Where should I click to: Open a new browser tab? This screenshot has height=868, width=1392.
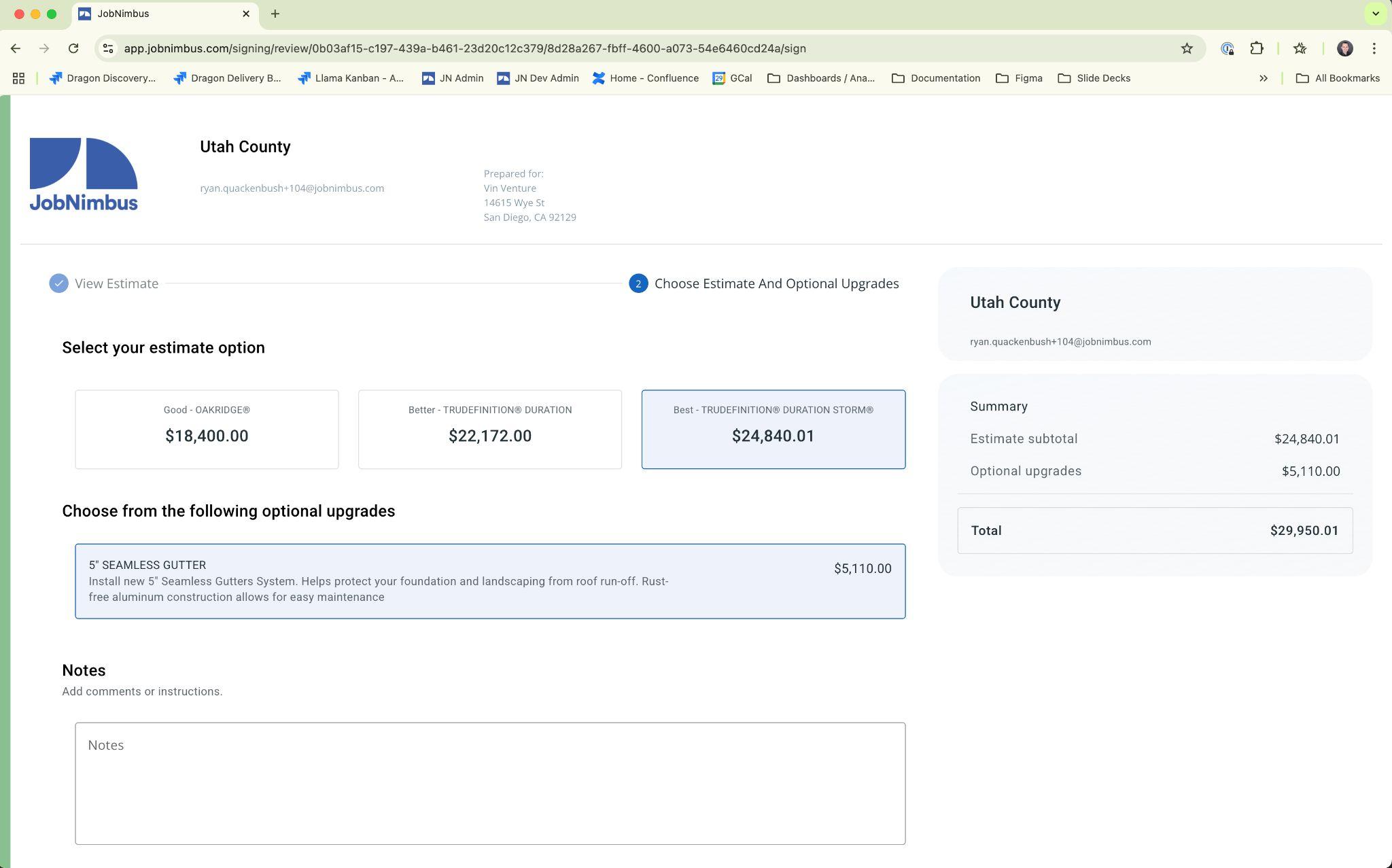pyautogui.click(x=275, y=14)
